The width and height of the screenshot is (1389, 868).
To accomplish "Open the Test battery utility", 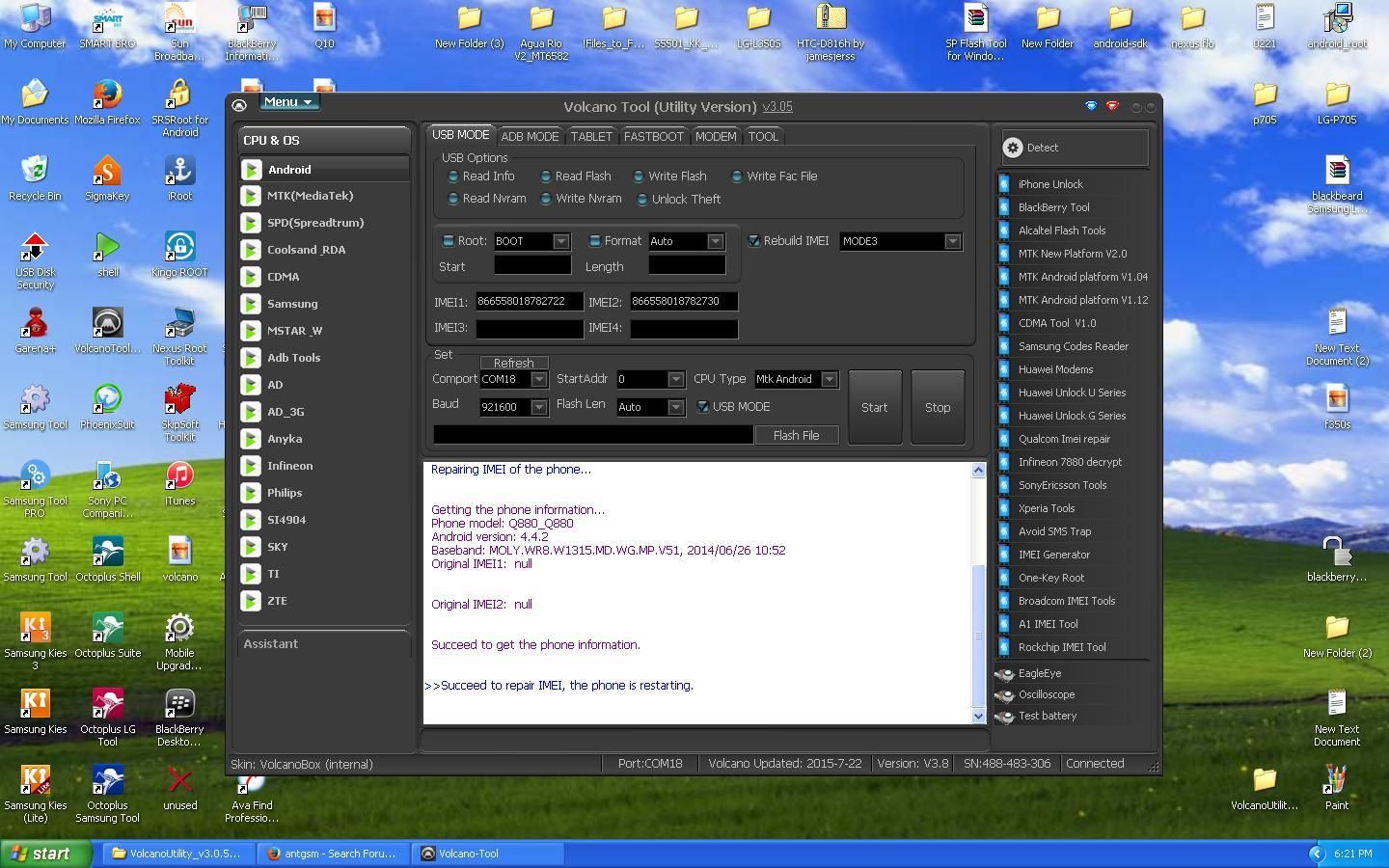I will (1047, 716).
